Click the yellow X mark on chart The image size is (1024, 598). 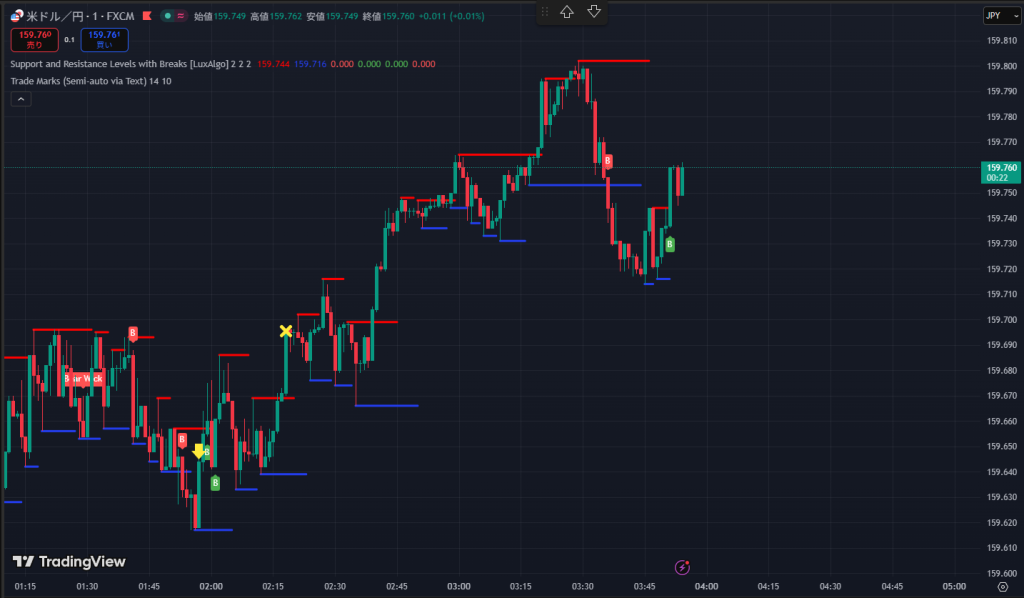(286, 331)
